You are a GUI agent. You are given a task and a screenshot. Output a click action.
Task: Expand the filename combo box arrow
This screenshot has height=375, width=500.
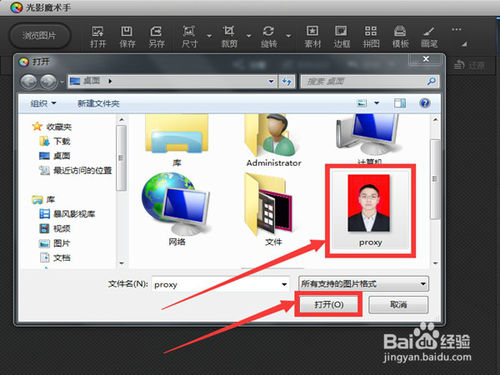pyautogui.click(x=284, y=284)
